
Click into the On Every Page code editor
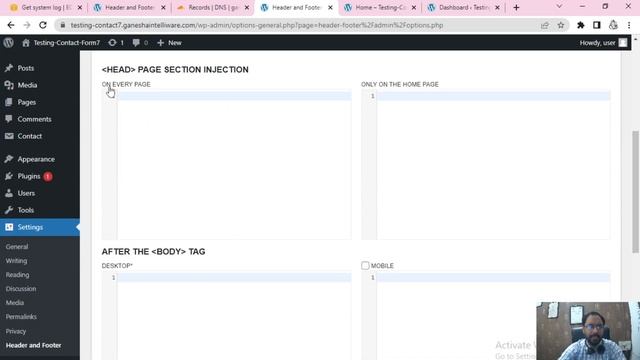[x=227, y=164]
